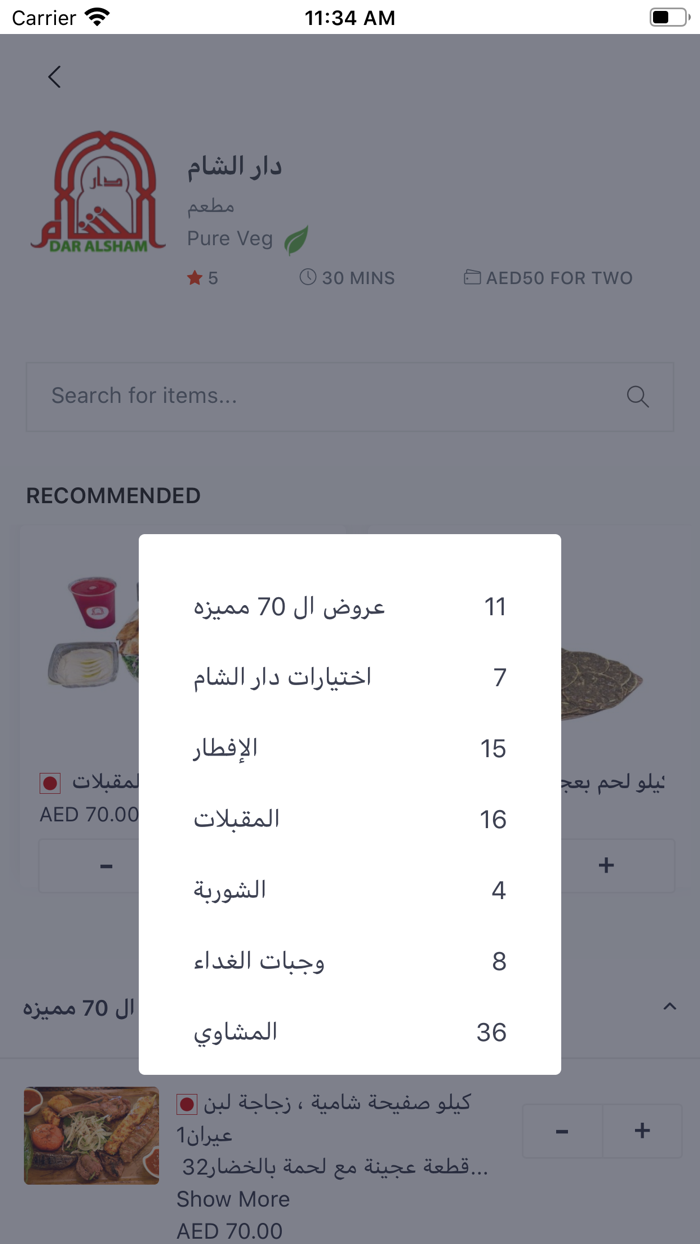Tap the Search for items input field

tap(300, 397)
